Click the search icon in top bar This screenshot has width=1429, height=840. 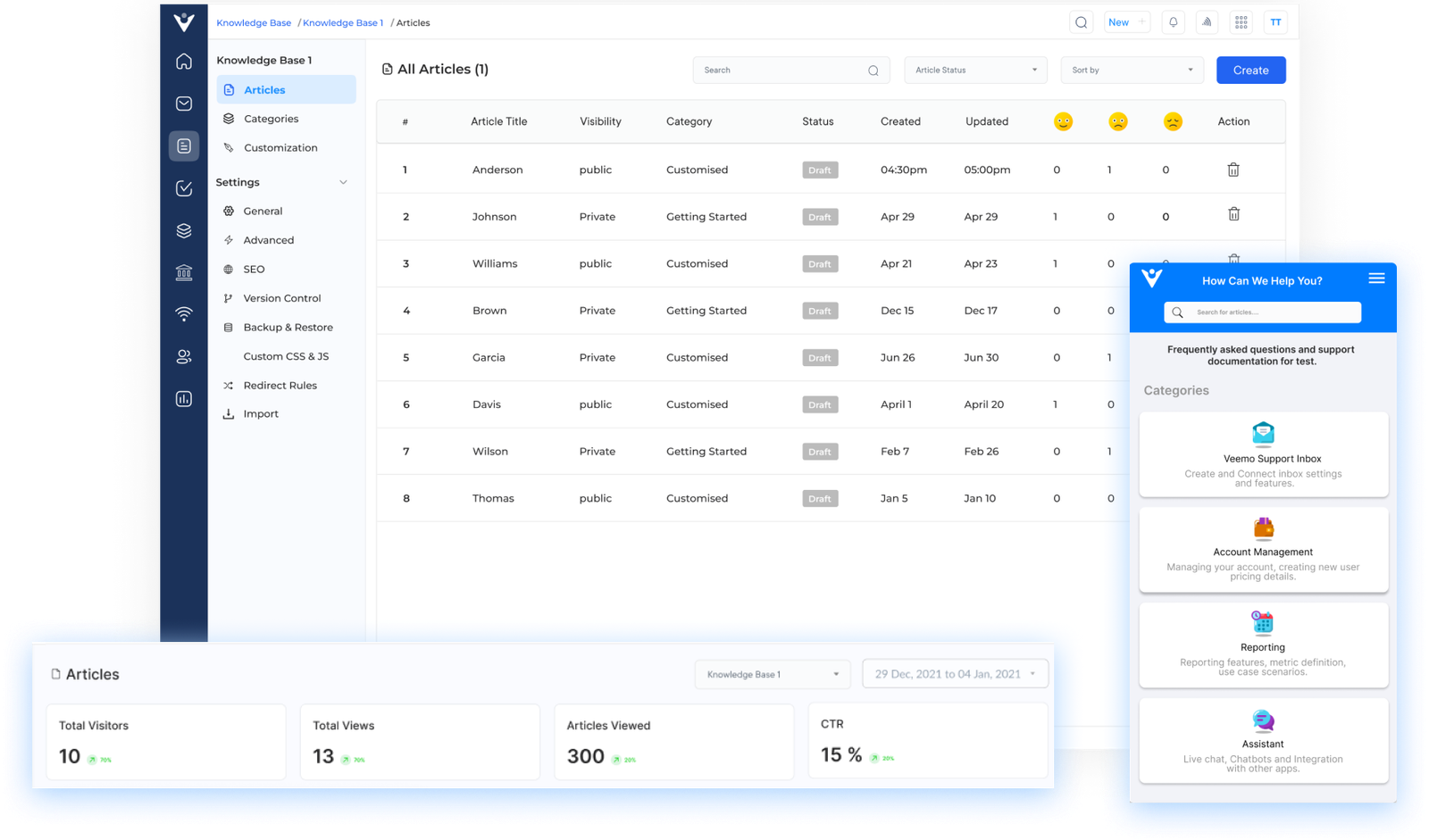(1081, 22)
